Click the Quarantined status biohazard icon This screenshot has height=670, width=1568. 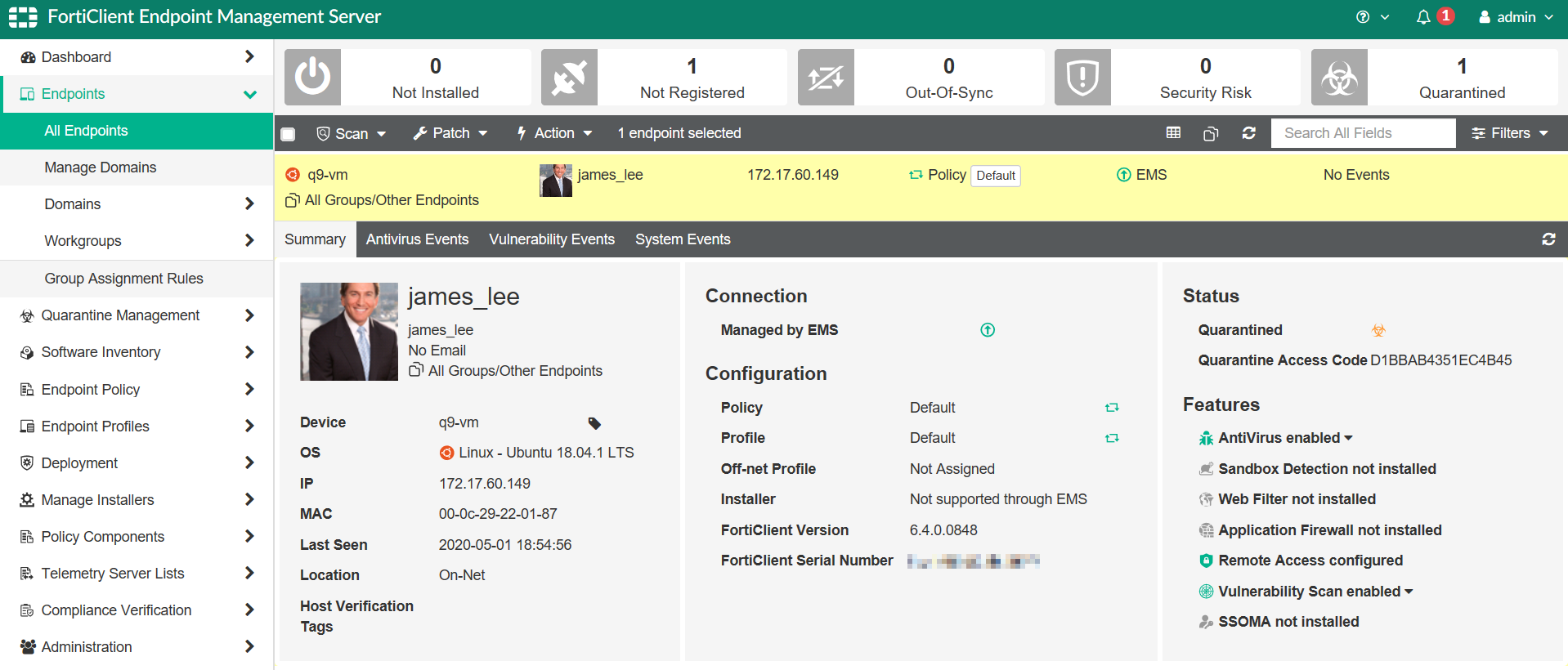(1378, 330)
